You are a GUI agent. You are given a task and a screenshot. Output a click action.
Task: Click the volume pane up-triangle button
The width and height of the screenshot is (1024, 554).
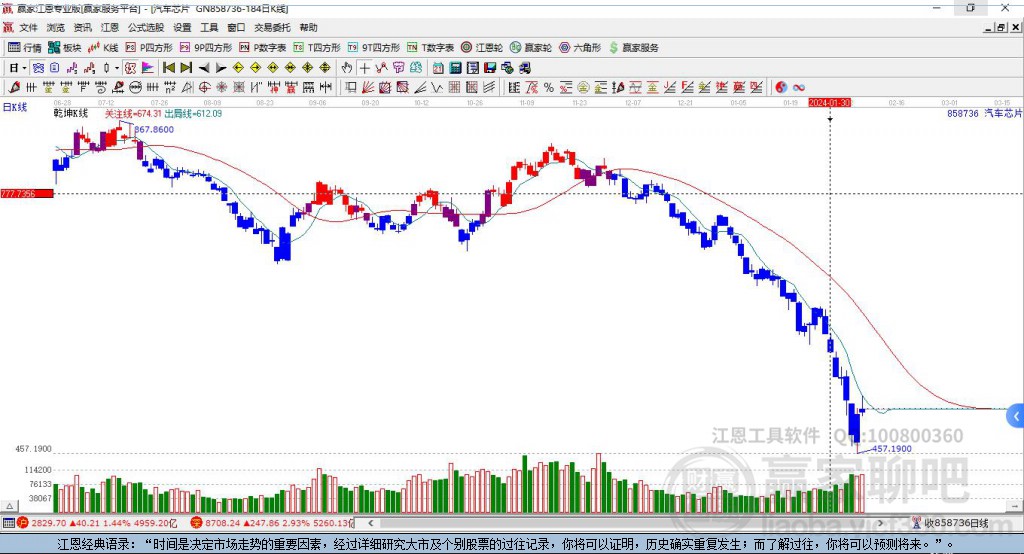[x=9, y=506]
